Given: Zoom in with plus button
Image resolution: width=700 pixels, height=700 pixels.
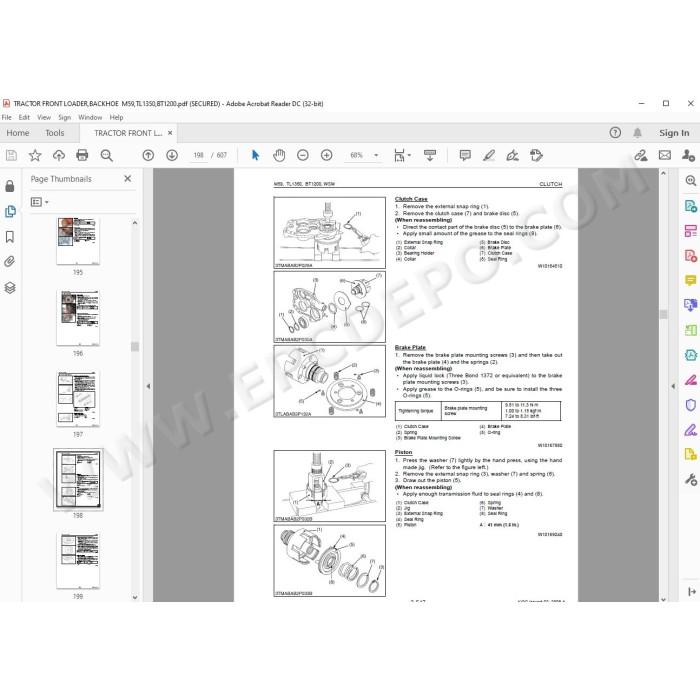Looking at the screenshot, I should coord(326,155).
